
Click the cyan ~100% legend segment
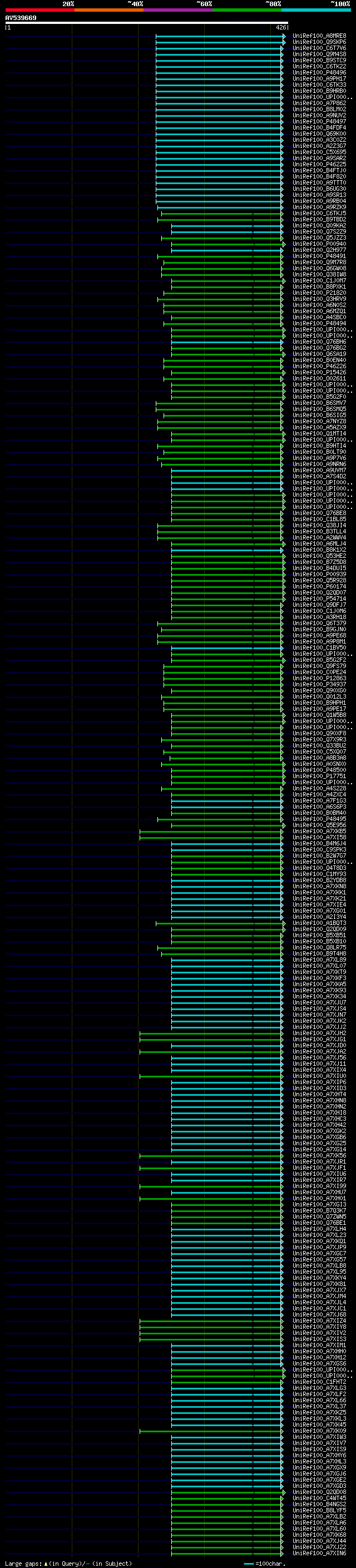click(317, 10)
